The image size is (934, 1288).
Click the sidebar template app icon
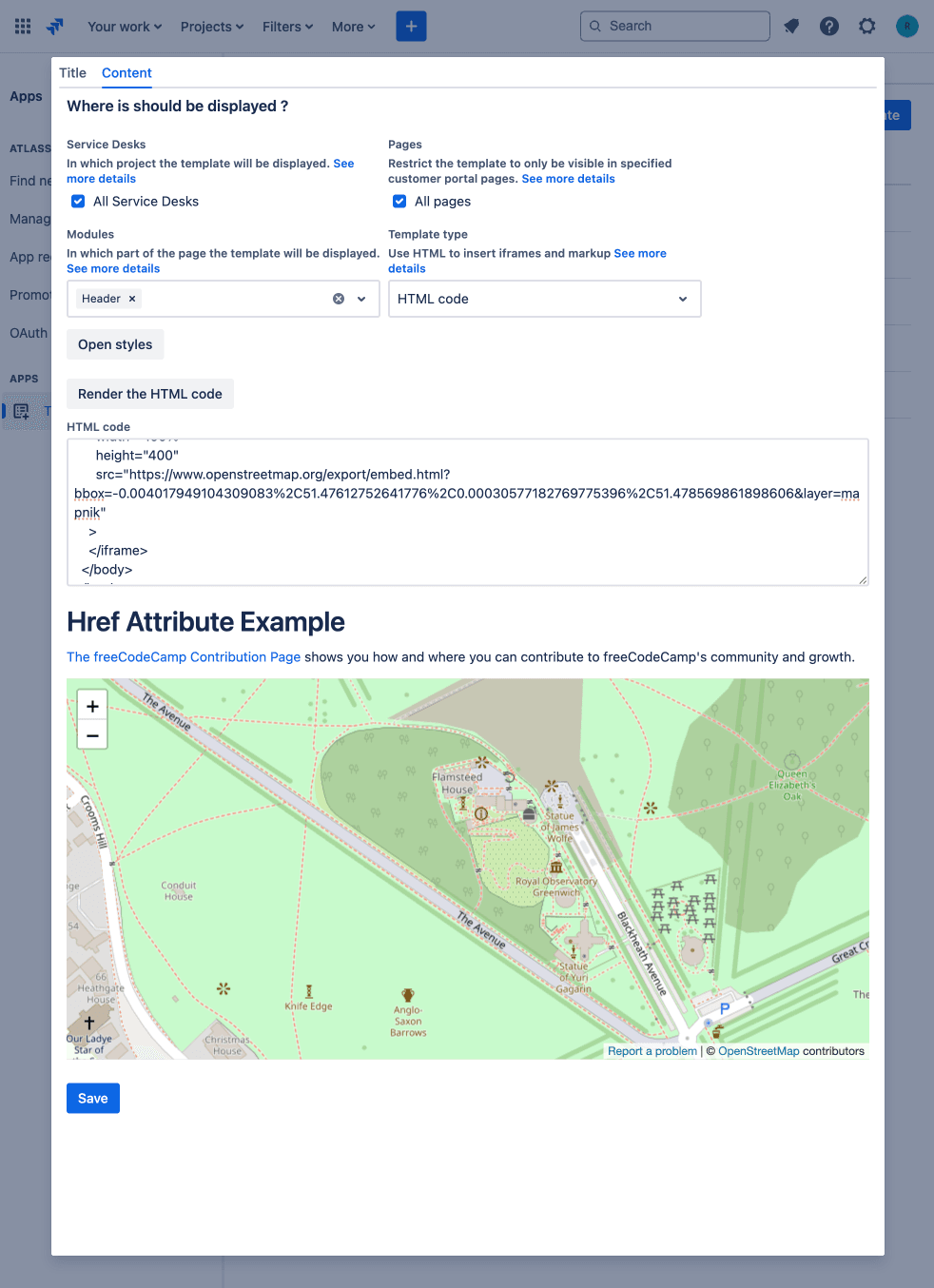coord(21,411)
